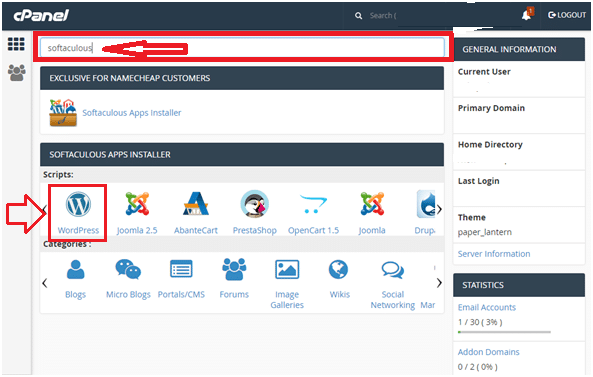
Task: Click the notifications bell icon
Action: (527, 15)
